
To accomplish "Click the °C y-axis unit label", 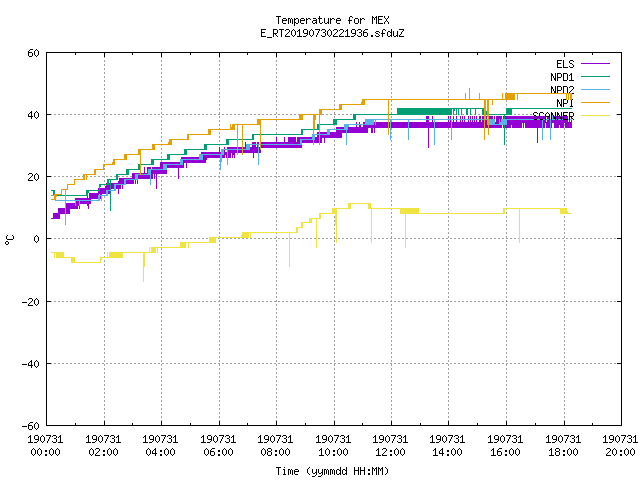I will pyautogui.click(x=10, y=240).
